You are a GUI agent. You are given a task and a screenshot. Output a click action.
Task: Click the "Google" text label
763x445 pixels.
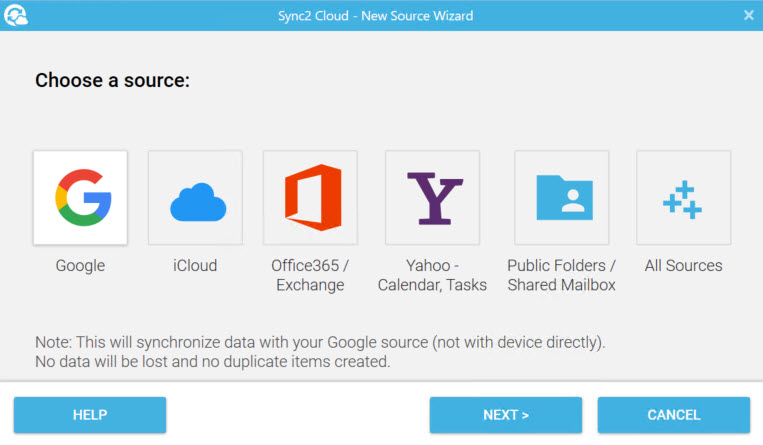pos(80,266)
